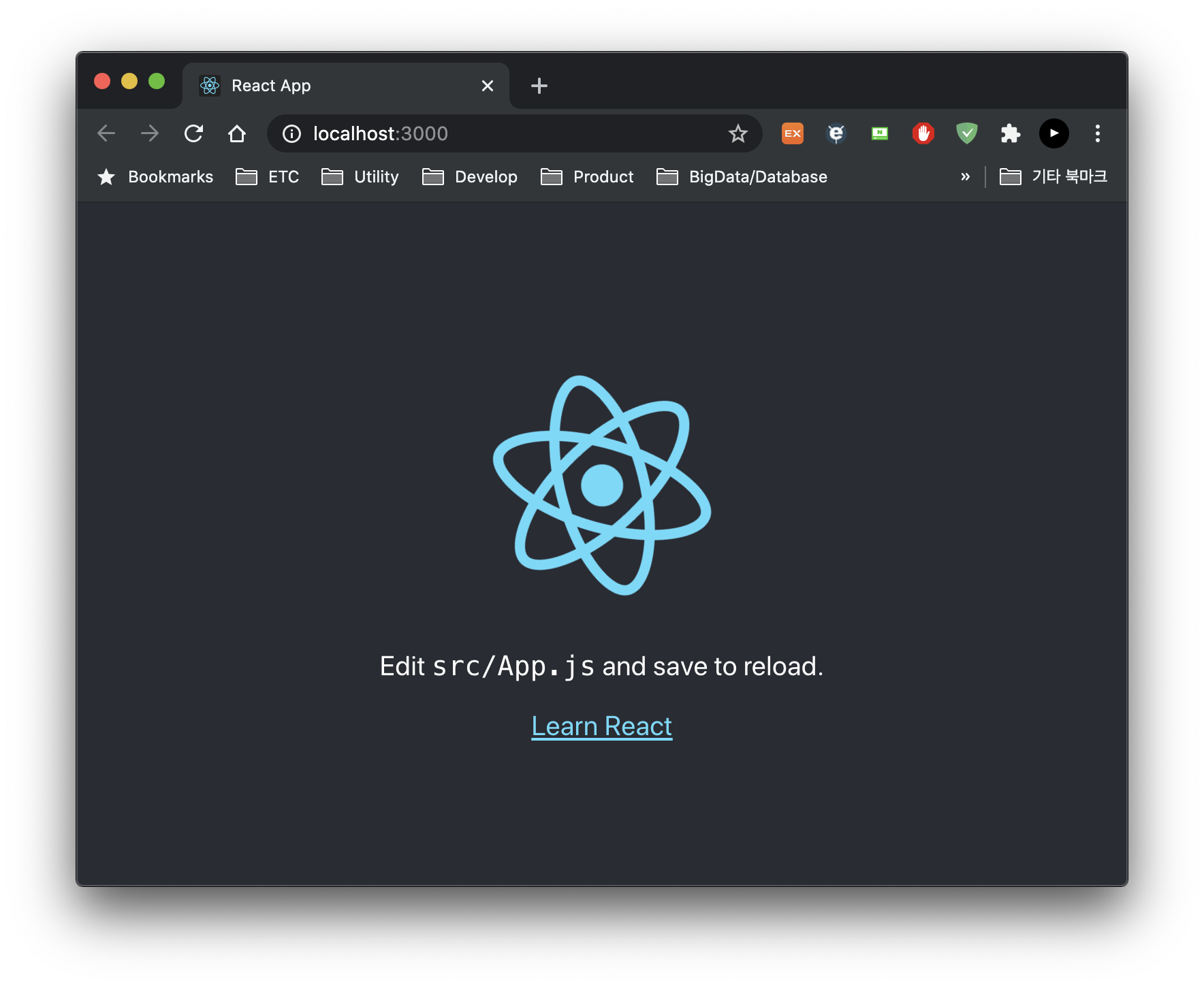Open the red hand blocker extension
The height and width of the screenshot is (987, 1204).
tap(923, 133)
